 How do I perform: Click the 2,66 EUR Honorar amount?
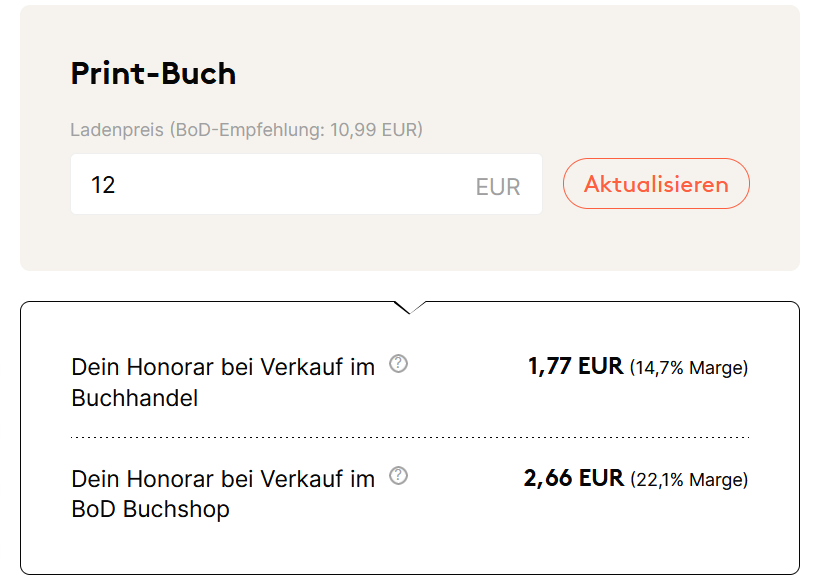[573, 478]
